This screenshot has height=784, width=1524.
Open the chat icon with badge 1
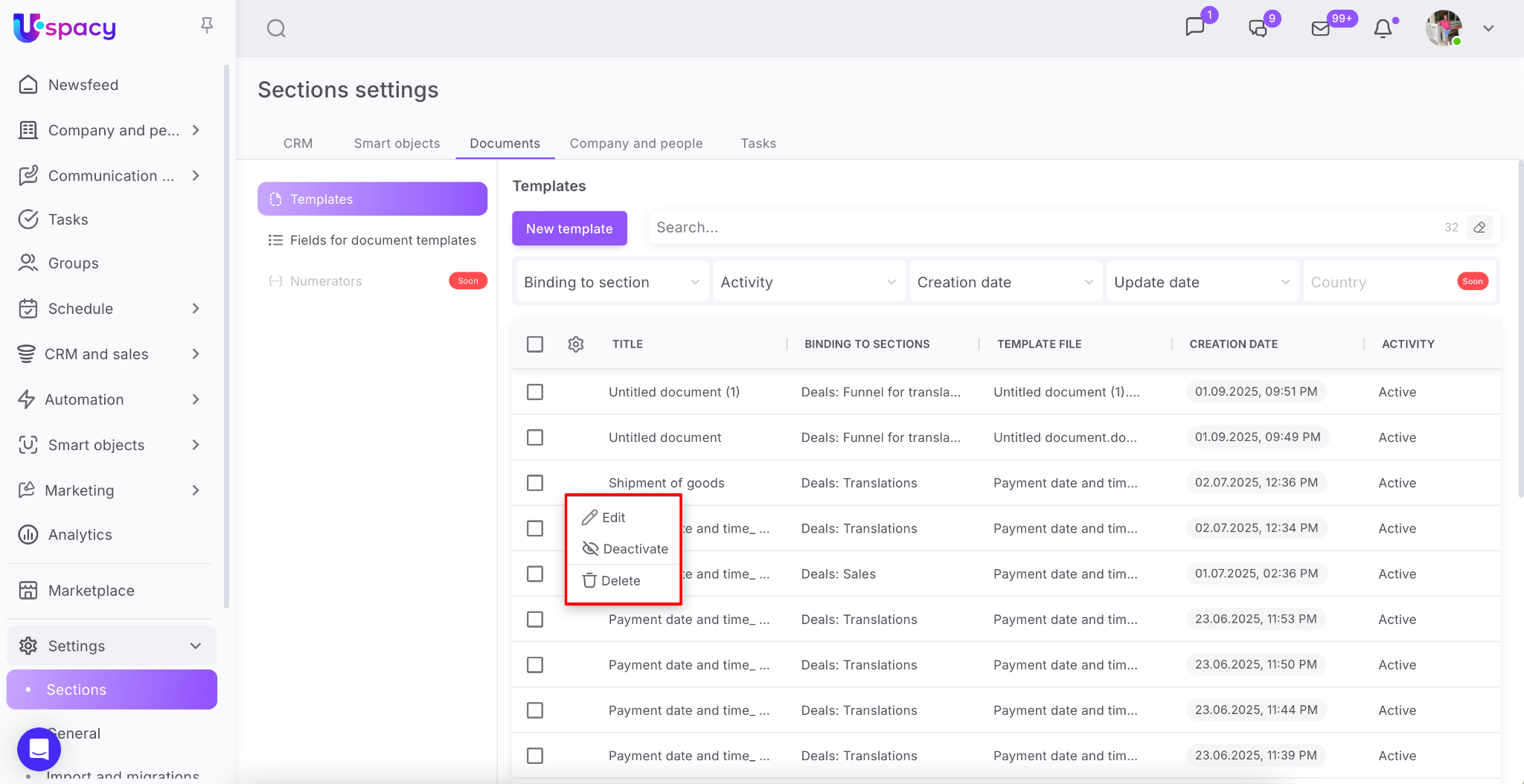1195,28
